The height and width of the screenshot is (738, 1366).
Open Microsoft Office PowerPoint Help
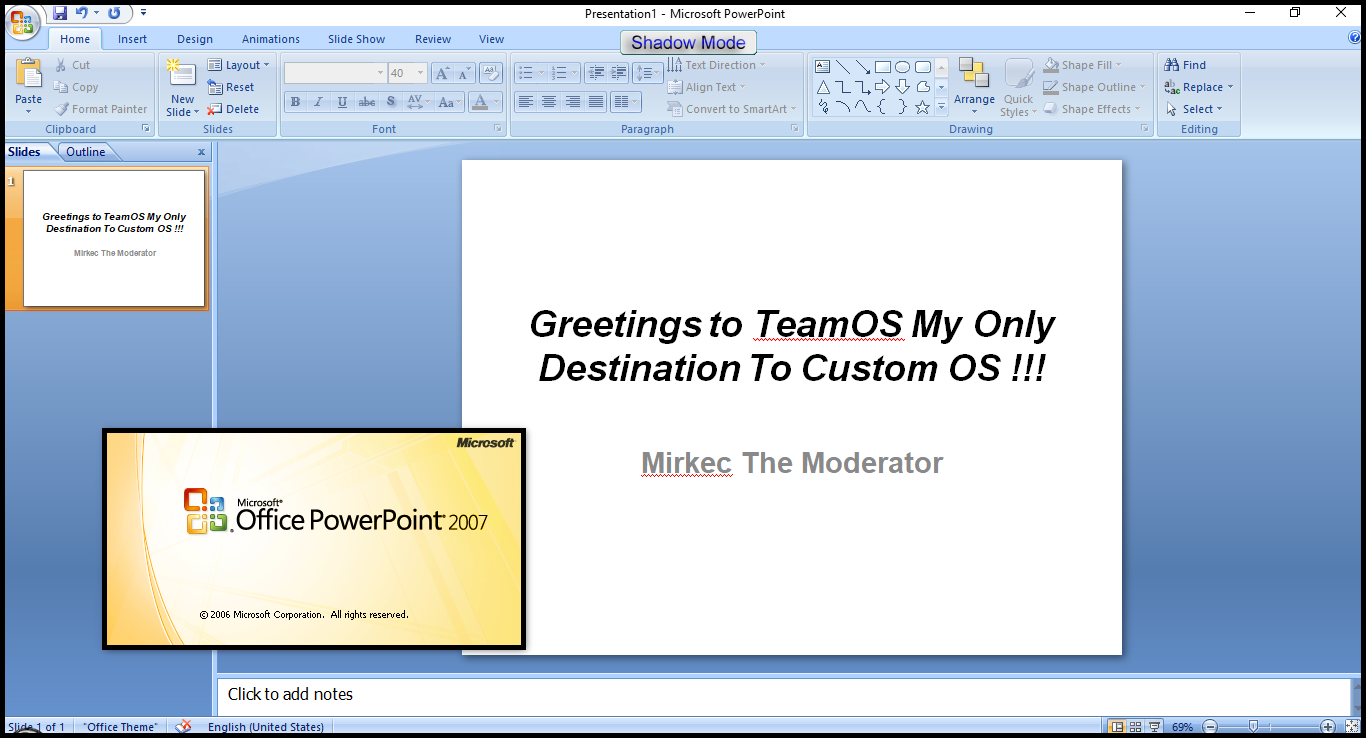pyautogui.click(x=1355, y=38)
